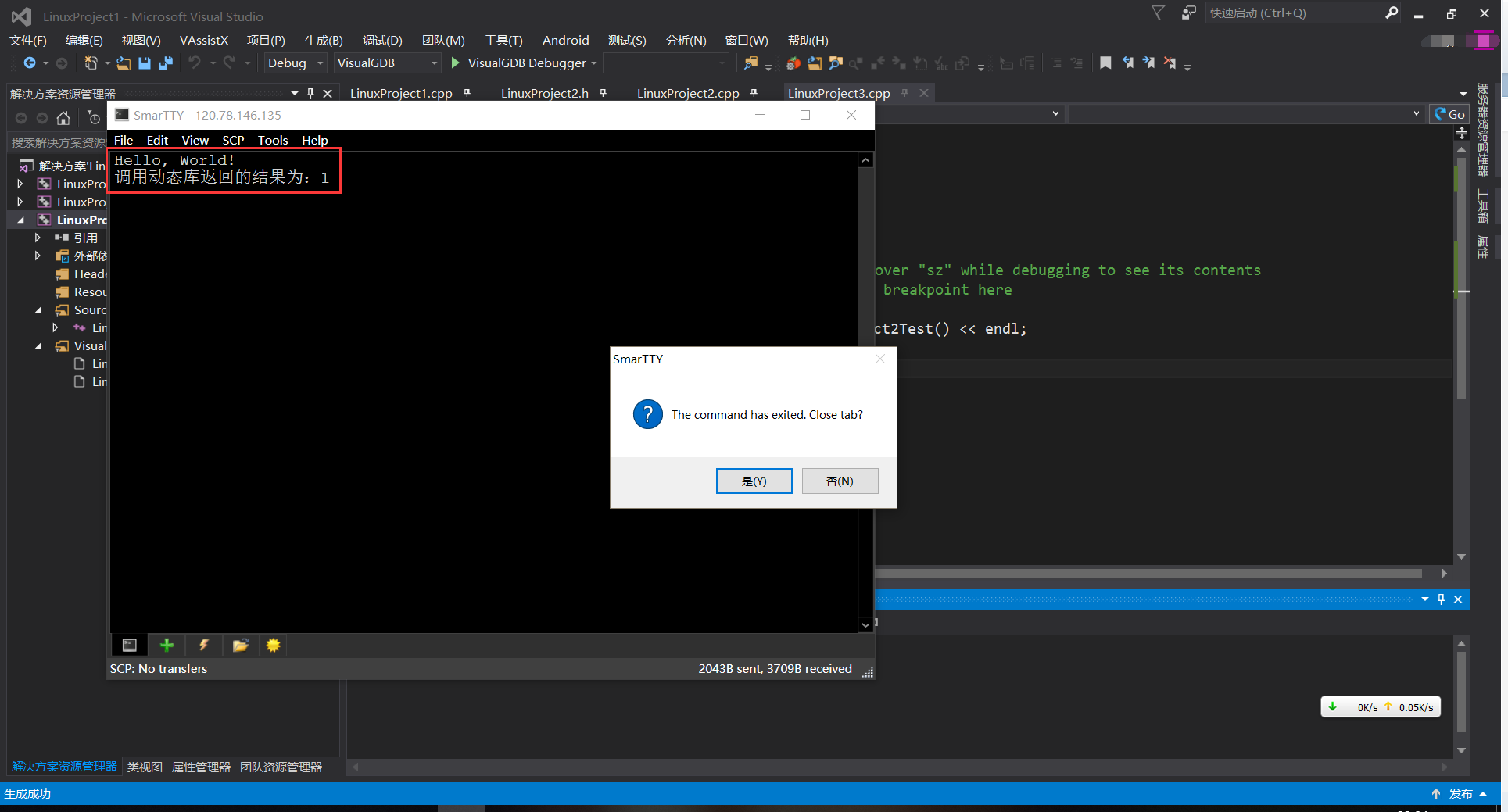This screenshot has height=812, width=1508.
Task: Clear all bookmarks in the editor
Action: pyautogui.click(x=1170, y=63)
